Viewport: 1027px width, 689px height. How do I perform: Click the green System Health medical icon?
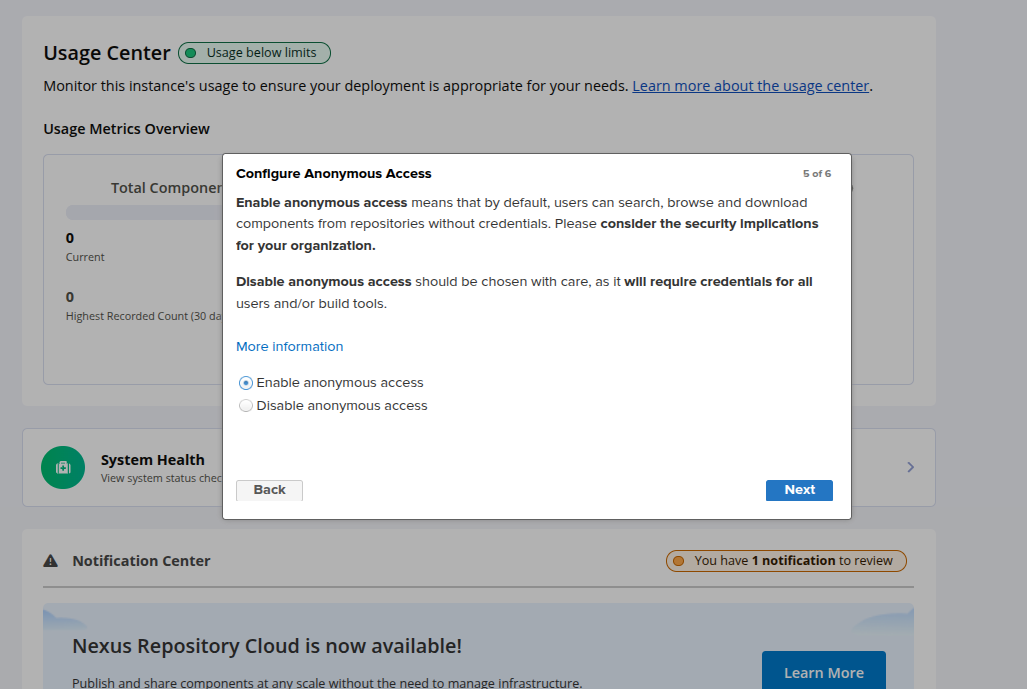[63, 467]
